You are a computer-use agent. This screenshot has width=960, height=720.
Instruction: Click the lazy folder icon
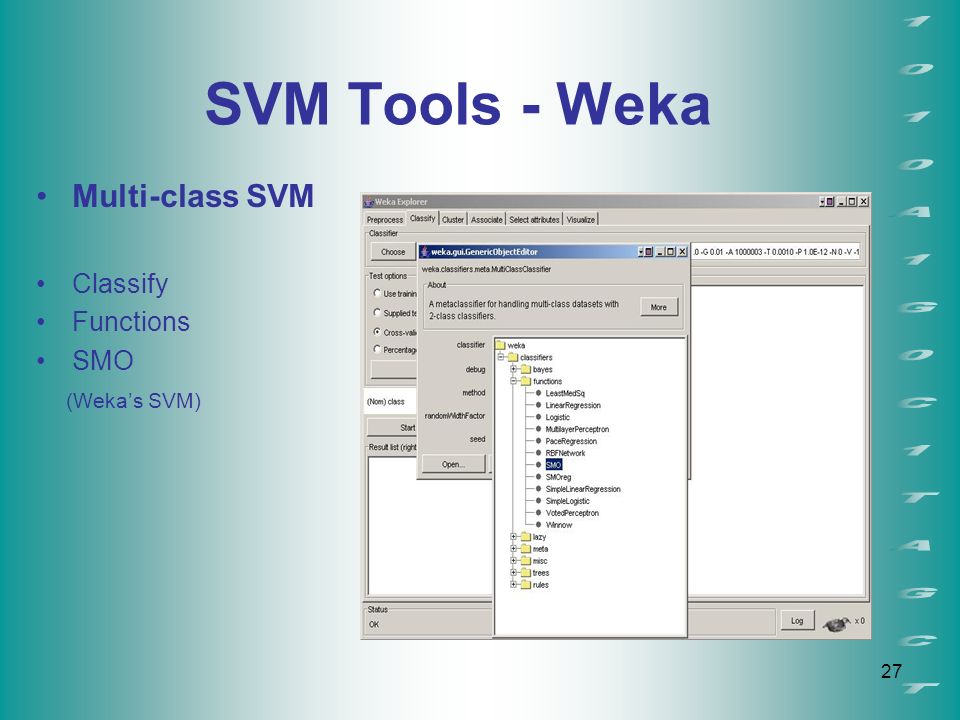coord(526,537)
